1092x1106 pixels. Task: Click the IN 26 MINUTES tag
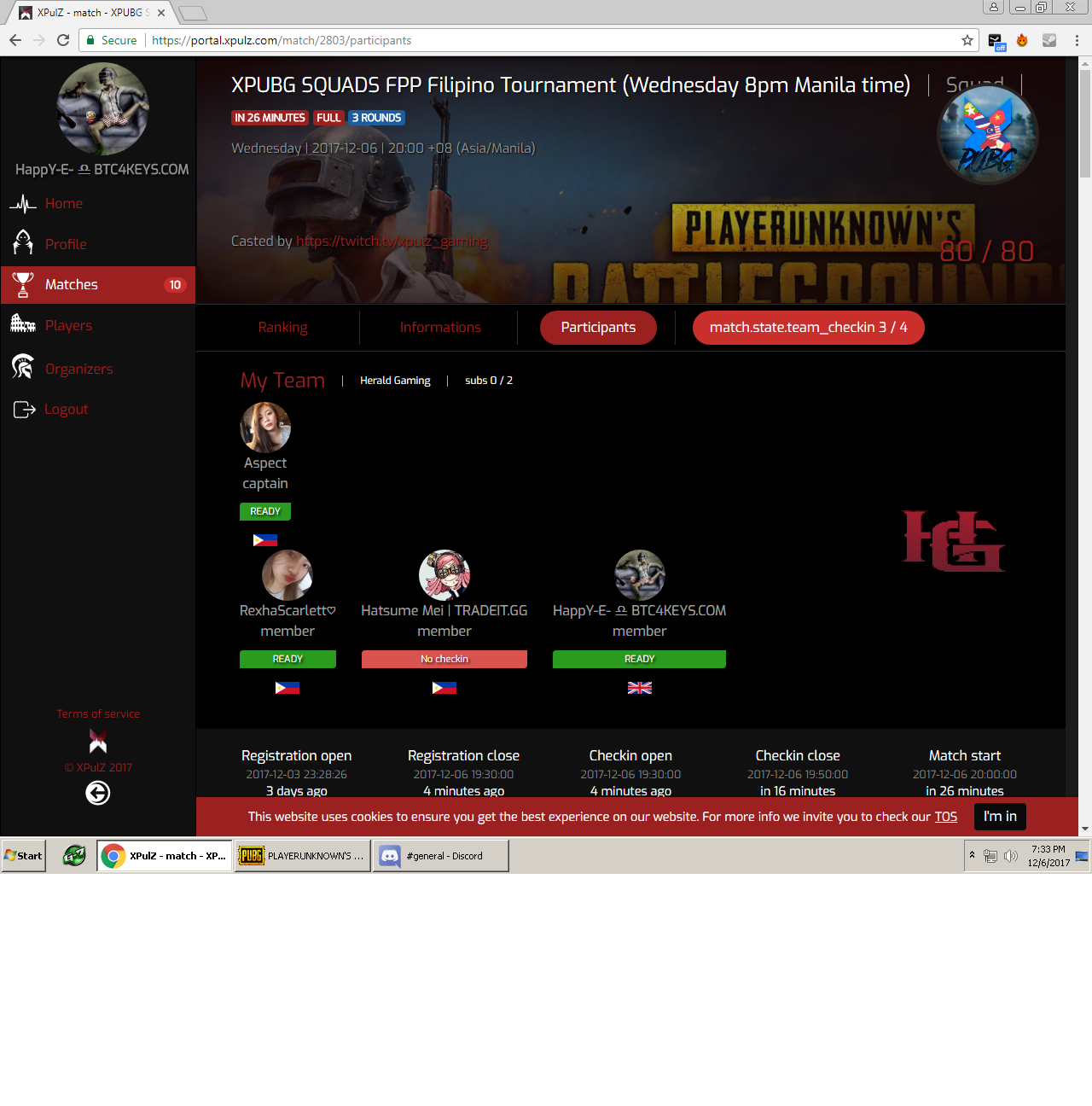[270, 118]
